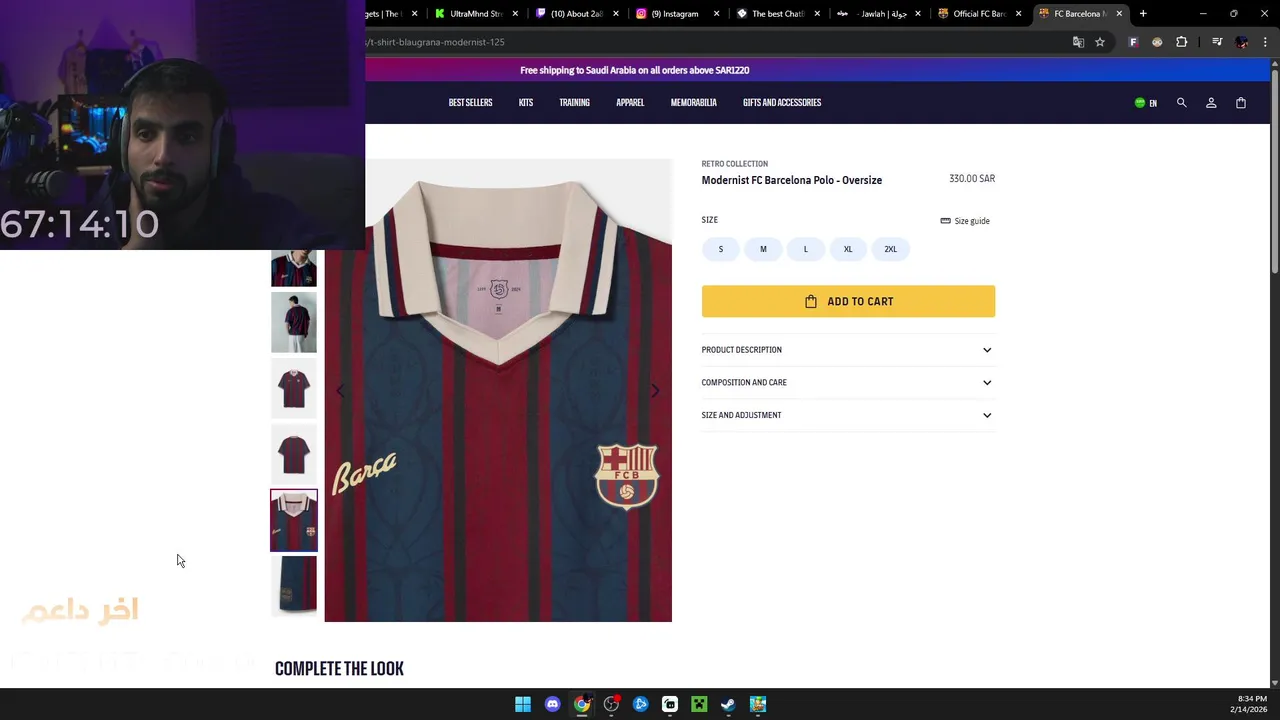The width and height of the screenshot is (1280, 720).
Task: Click the address bar URL
Action: point(435,42)
